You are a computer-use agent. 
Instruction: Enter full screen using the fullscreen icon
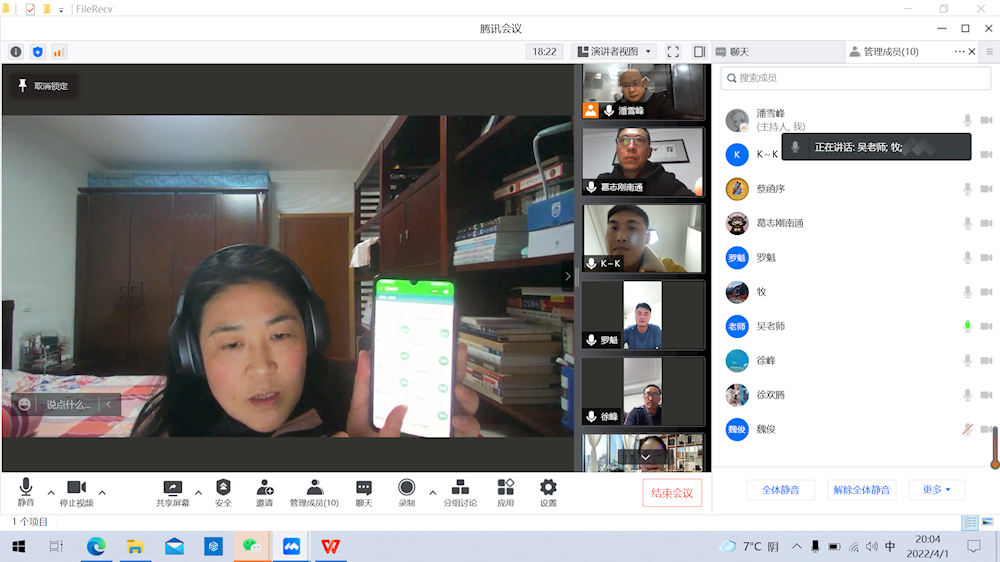click(x=673, y=52)
